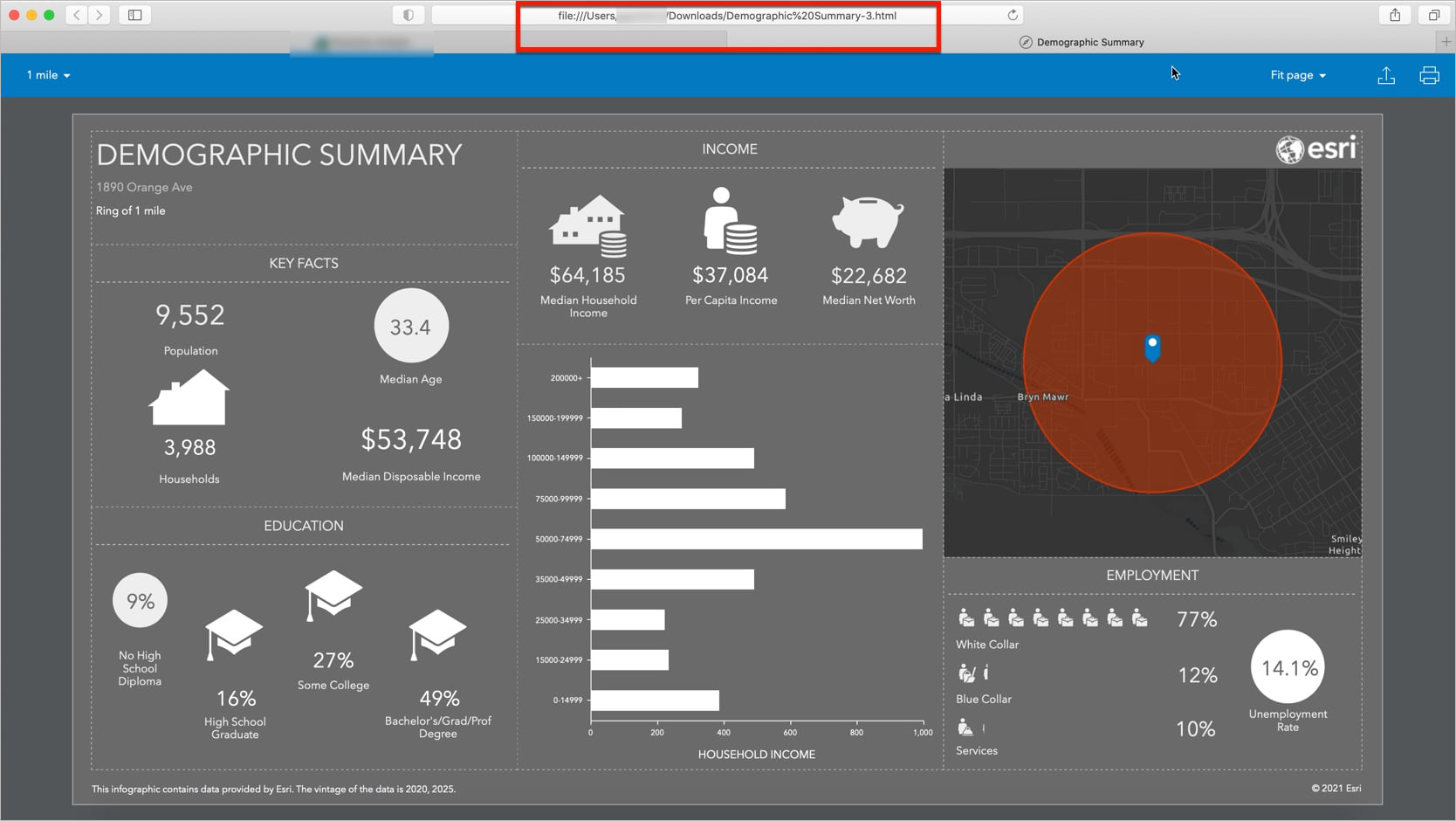Image resolution: width=1456 pixels, height=821 pixels.
Task: Click the export/share icon next to print
Action: [x=1386, y=75]
